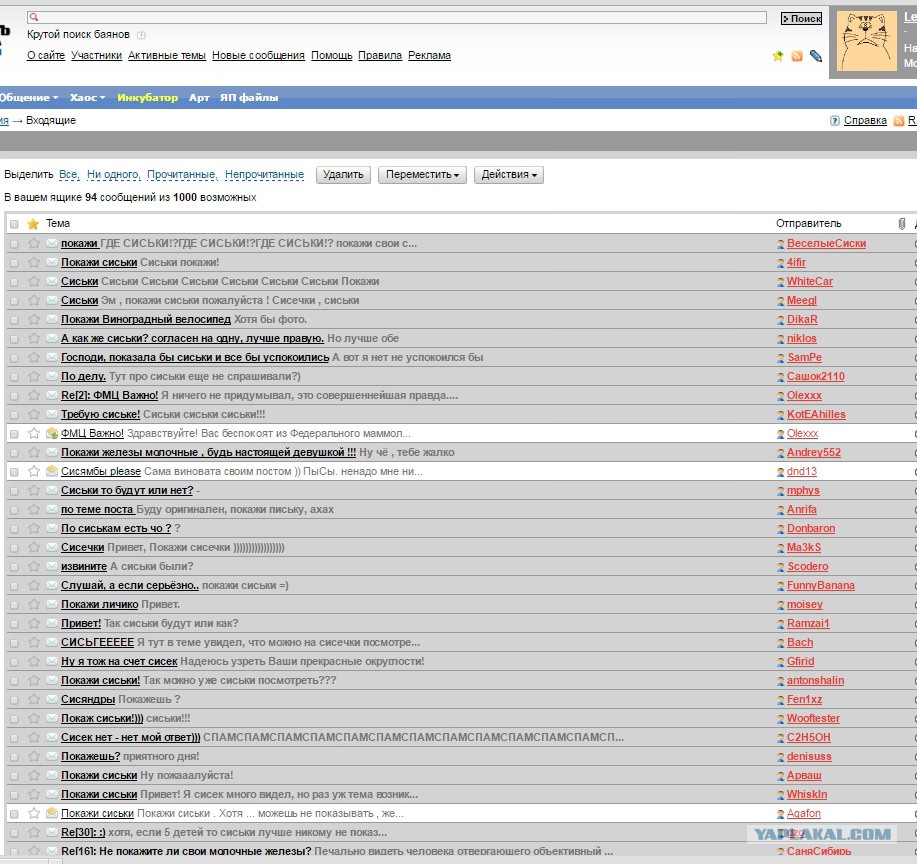Expand the Действия dropdown menu
This screenshot has width=917, height=864.
pyautogui.click(x=508, y=175)
